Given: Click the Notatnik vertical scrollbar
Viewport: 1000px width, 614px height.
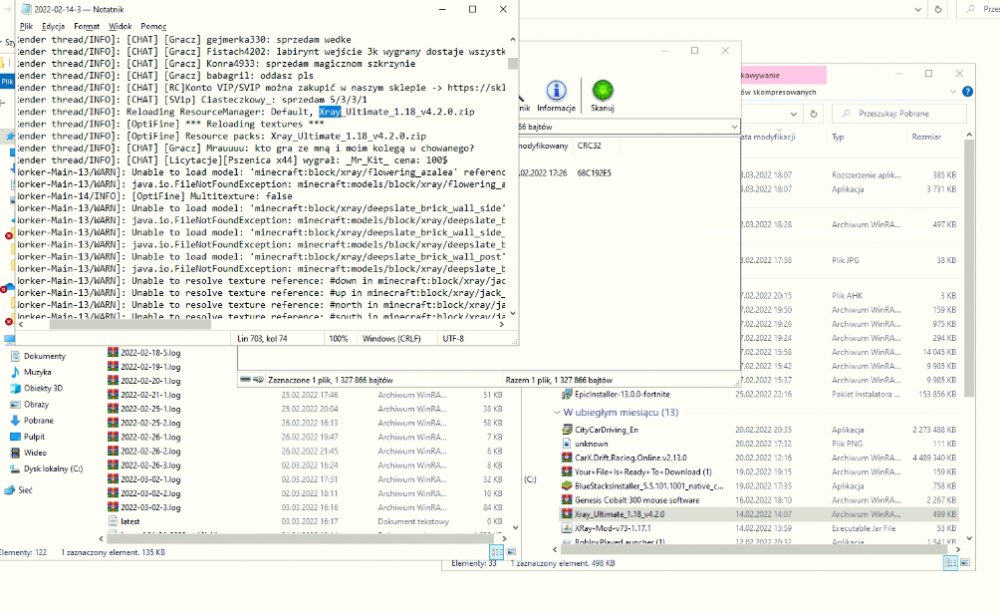Looking at the screenshot, I should pos(513,180).
